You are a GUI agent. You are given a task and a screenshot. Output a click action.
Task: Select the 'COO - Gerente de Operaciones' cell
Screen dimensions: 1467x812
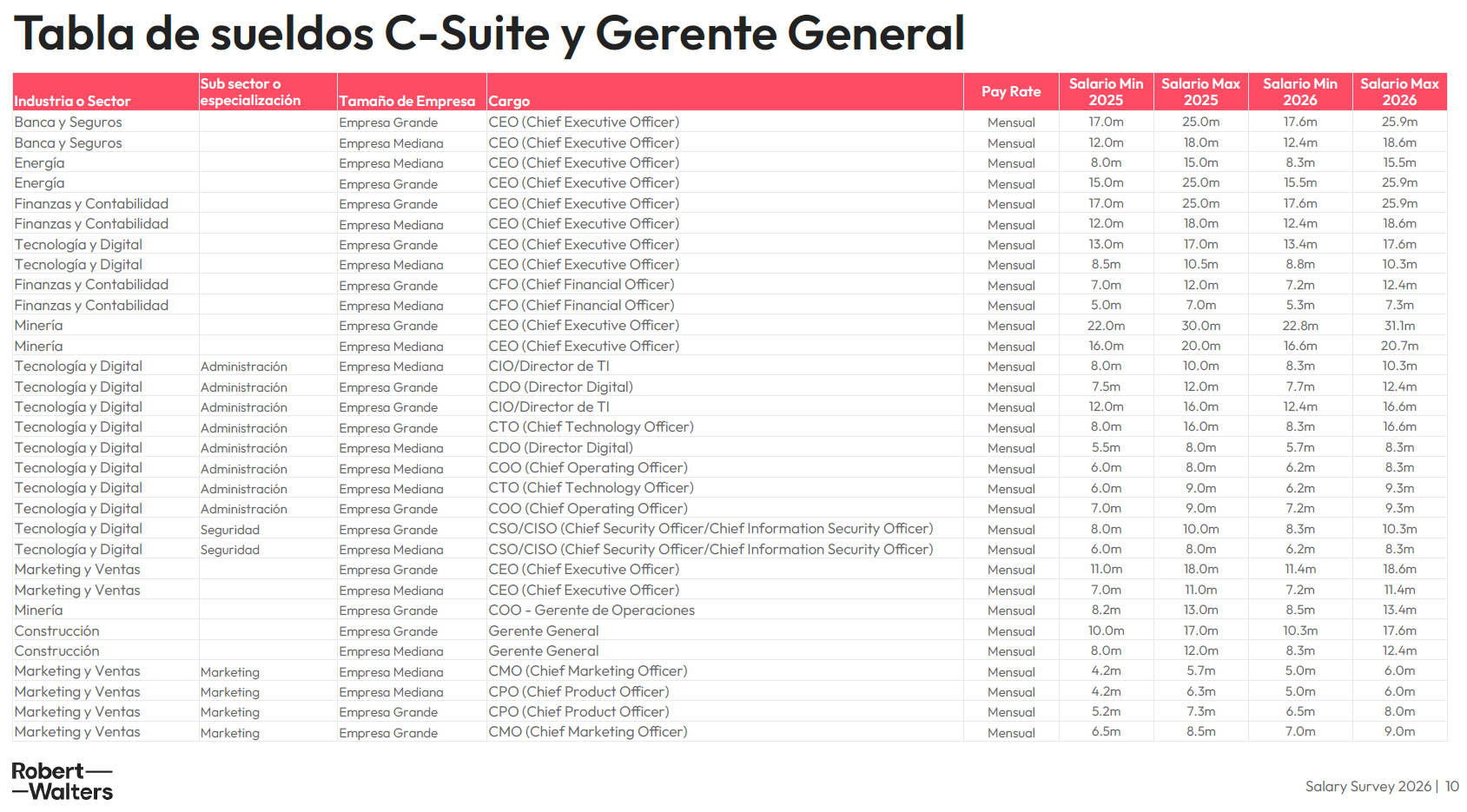(x=591, y=611)
